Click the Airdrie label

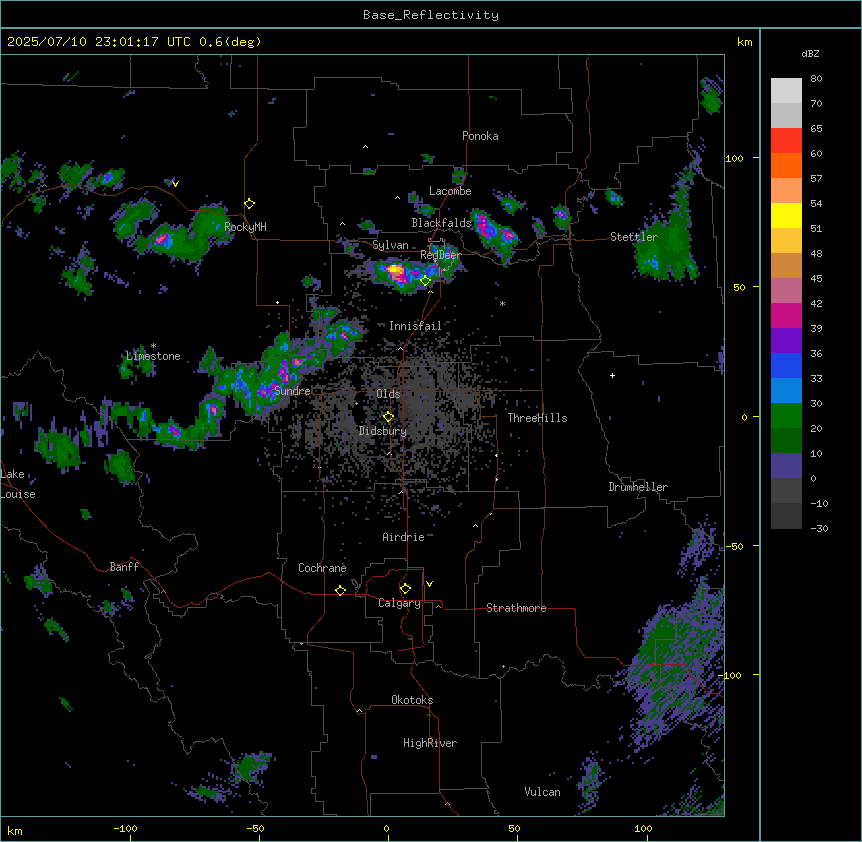403,537
